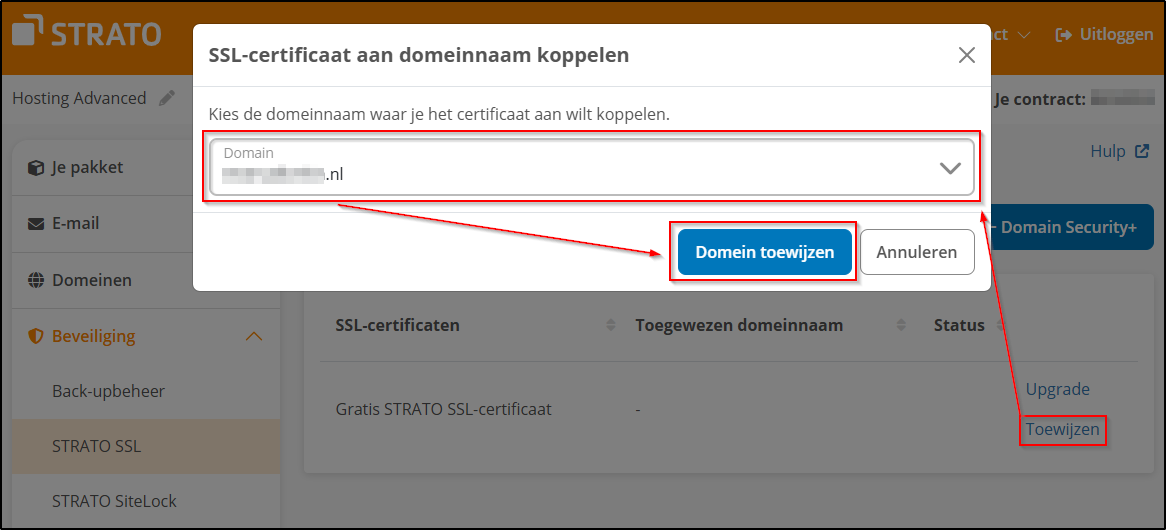Click Toegewezen domeinnaam column header
Screen dimensions: 1166x530
tap(739, 326)
